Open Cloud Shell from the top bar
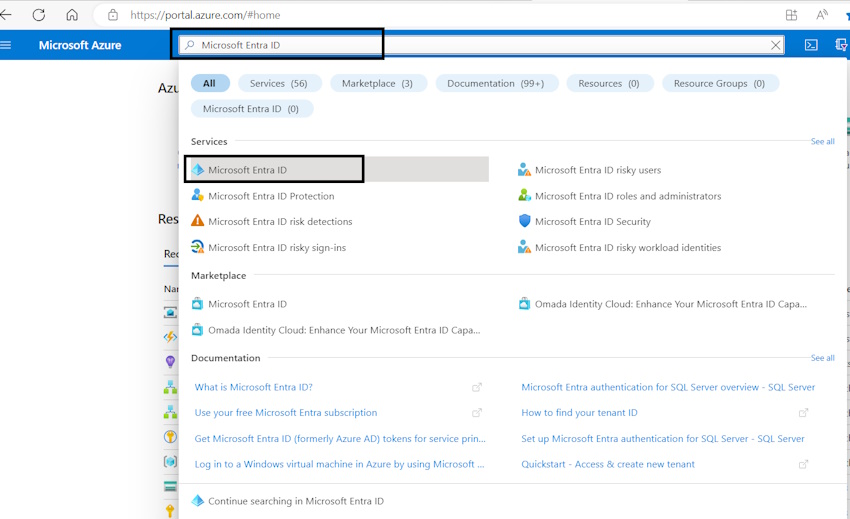 click(811, 45)
